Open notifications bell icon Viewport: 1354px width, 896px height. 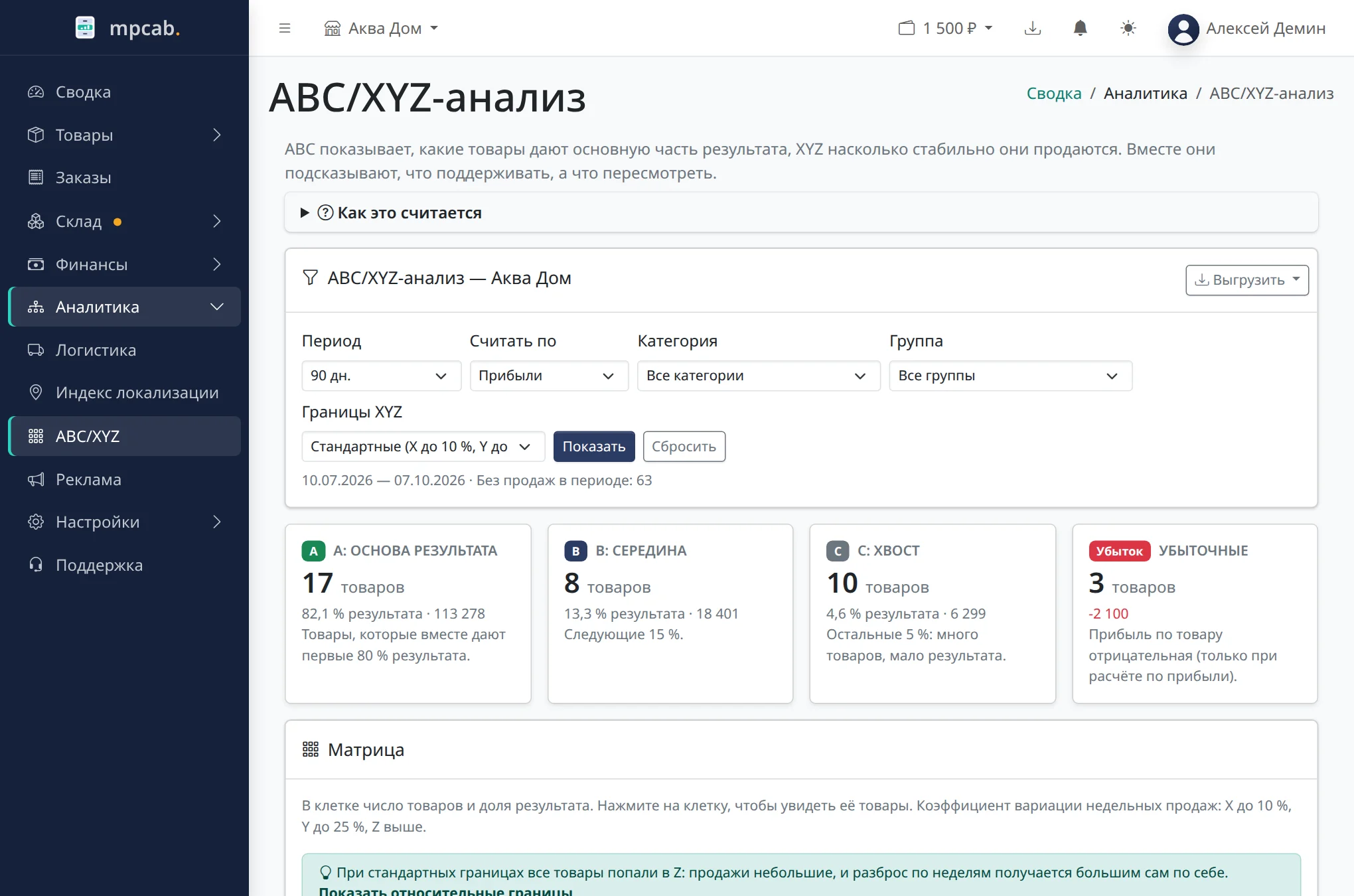(x=1081, y=28)
